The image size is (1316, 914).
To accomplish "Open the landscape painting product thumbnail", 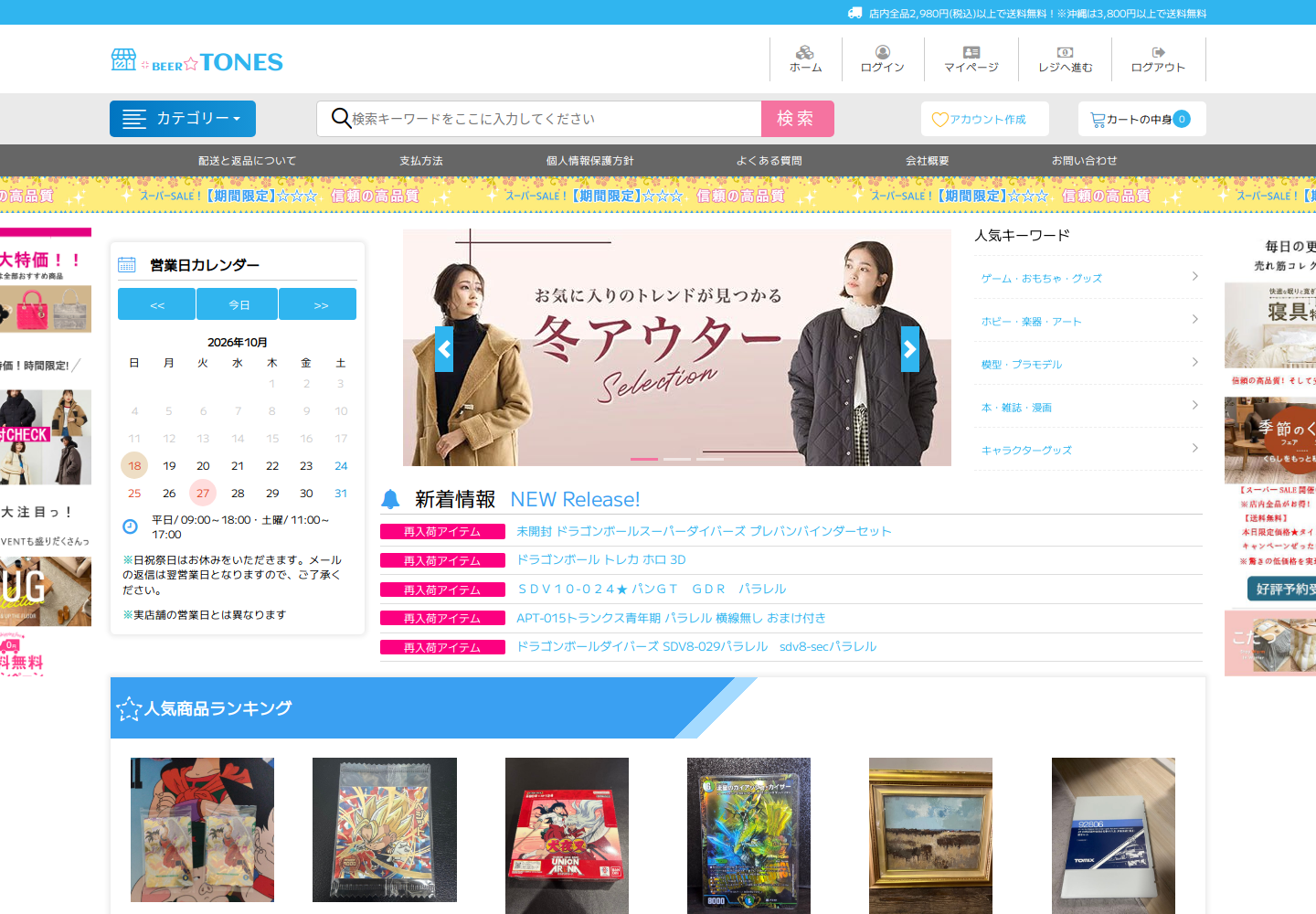I will pos(930,835).
